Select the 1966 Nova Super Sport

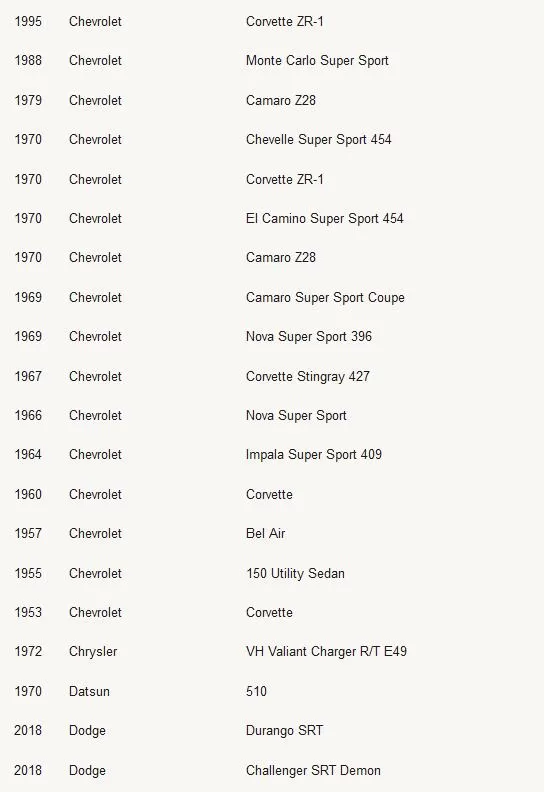tap(296, 416)
